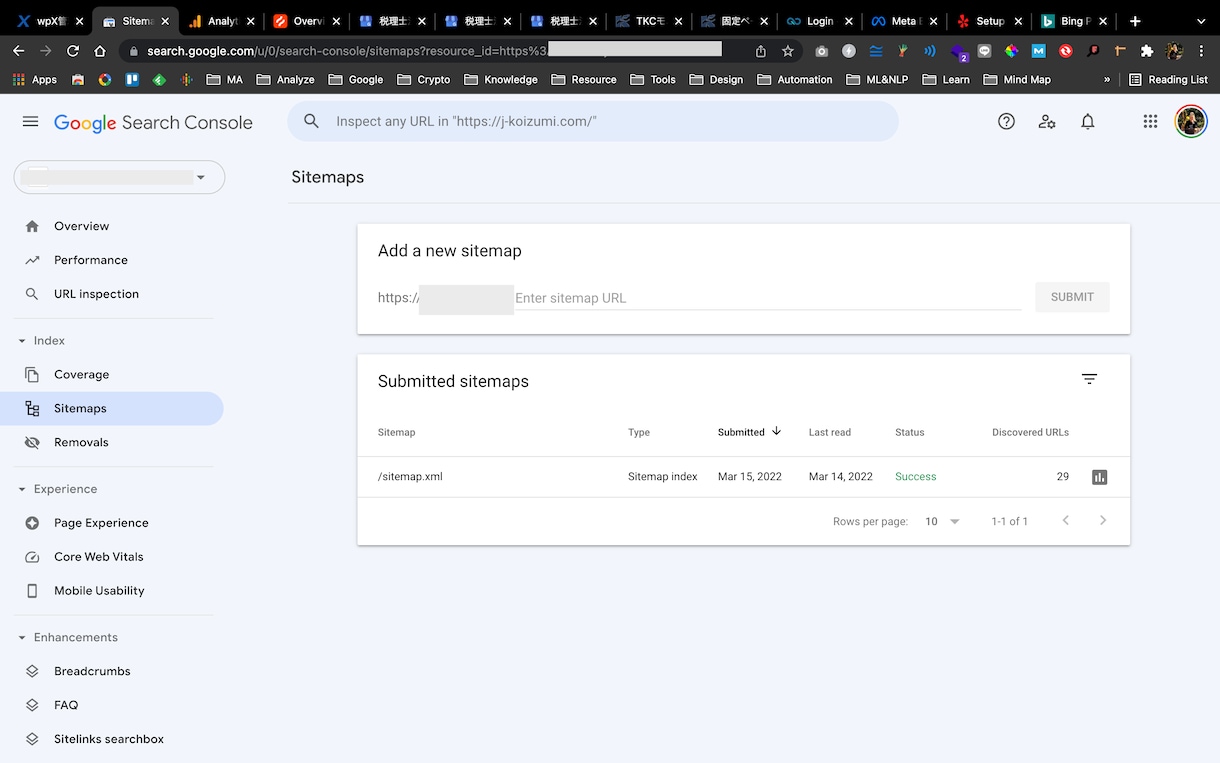The width and height of the screenshot is (1220, 763).
Task: Bookmark this page with the star icon
Action: (x=788, y=50)
